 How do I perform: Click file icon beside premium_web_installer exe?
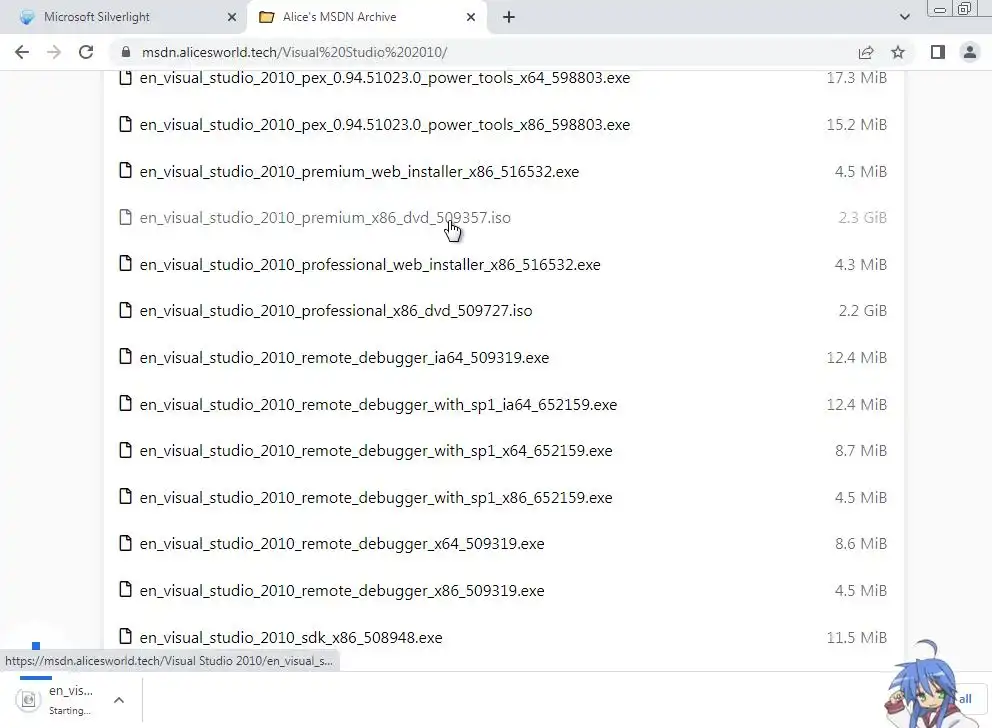(x=125, y=171)
